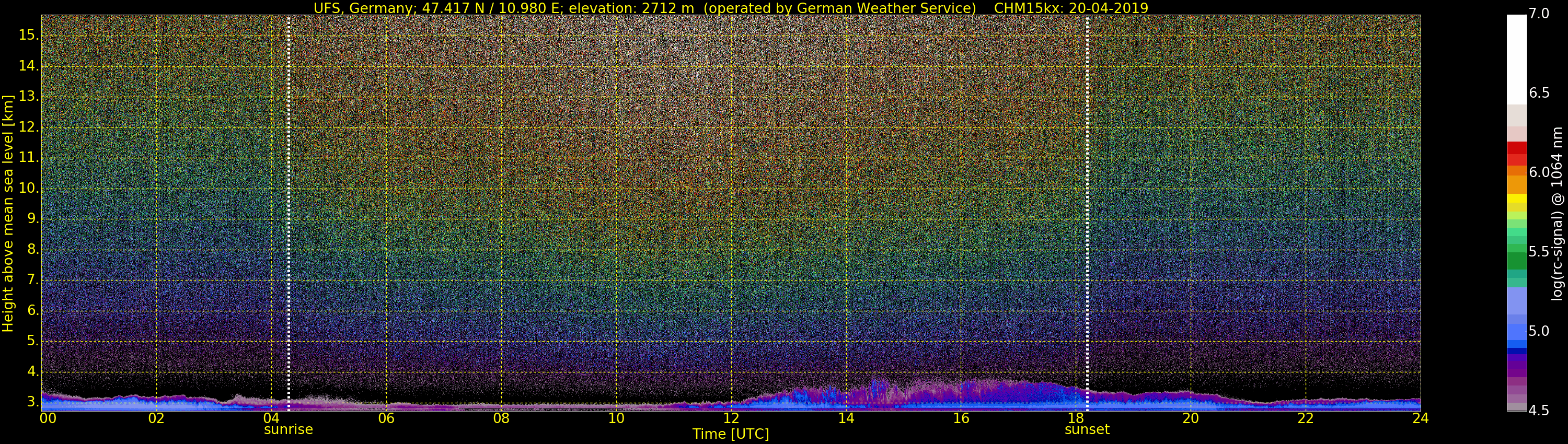Click the 24 hour tick label

[1420, 418]
